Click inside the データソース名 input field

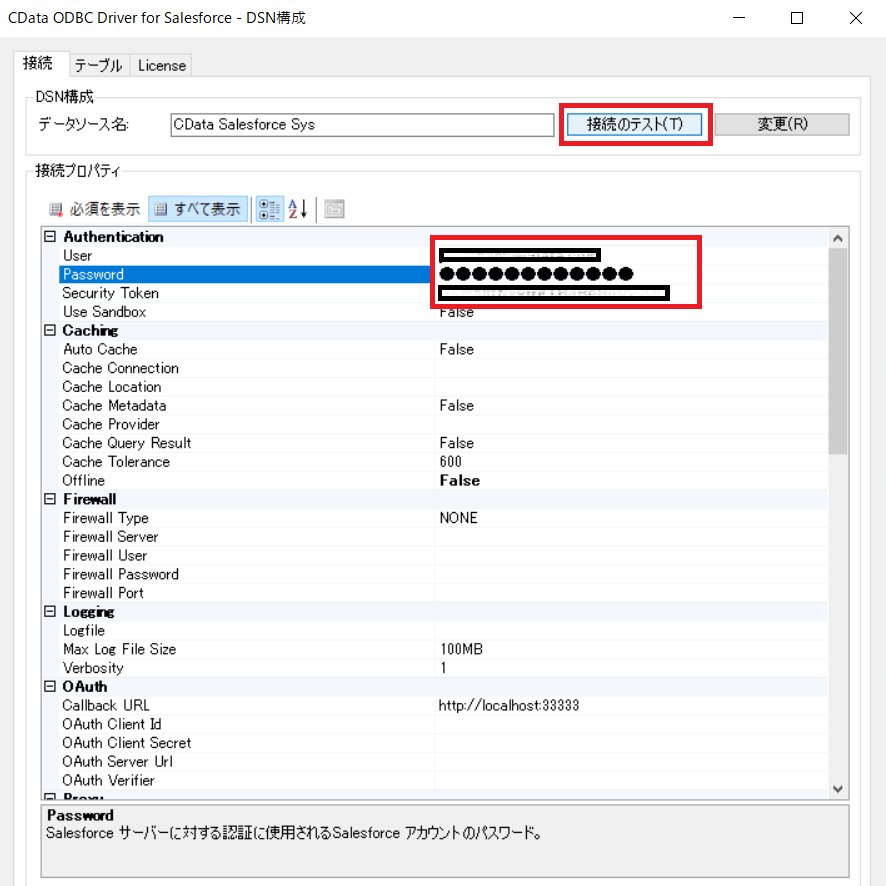point(360,124)
